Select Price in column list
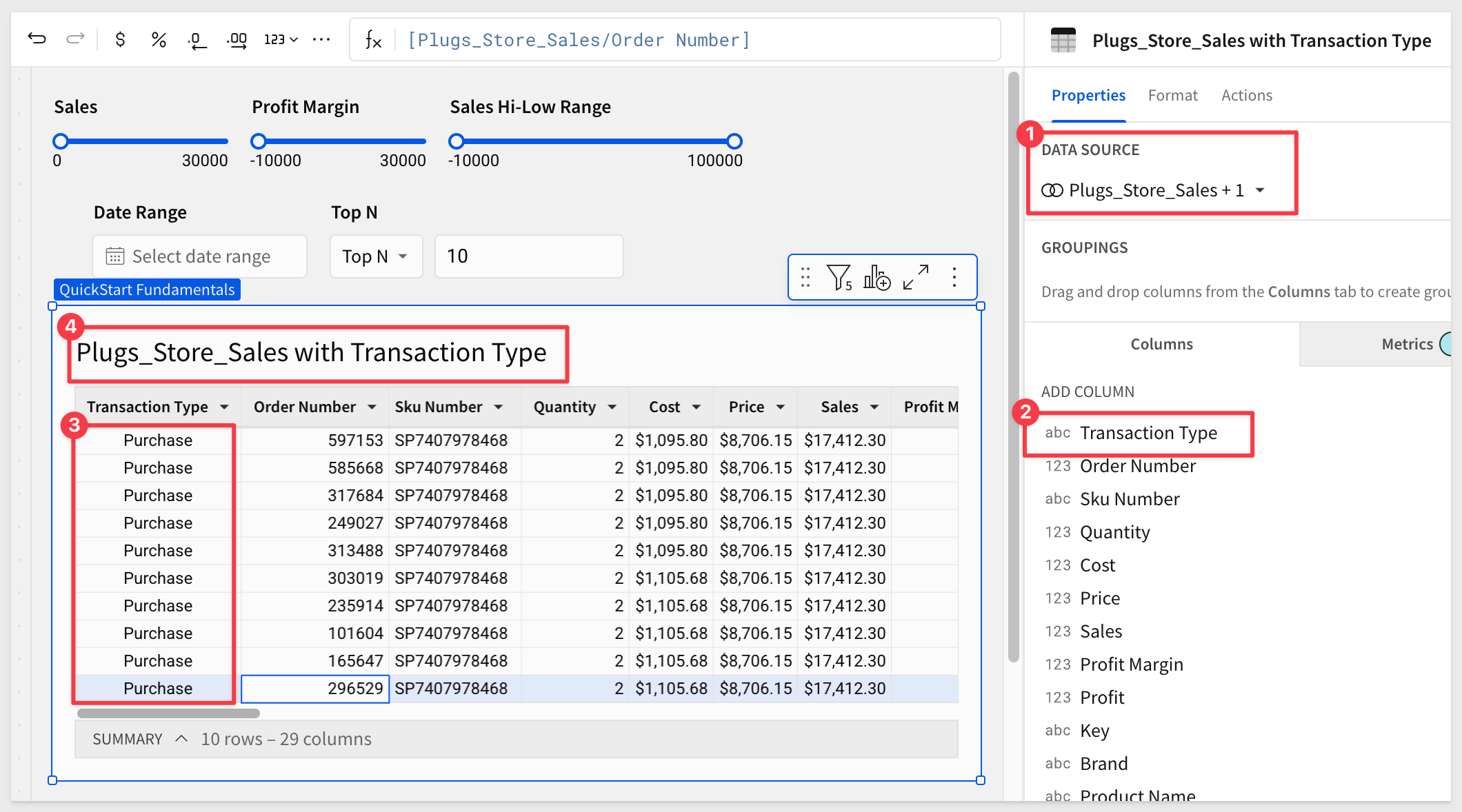This screenshot has height=812, width=1462. (x=1100, y=598)
